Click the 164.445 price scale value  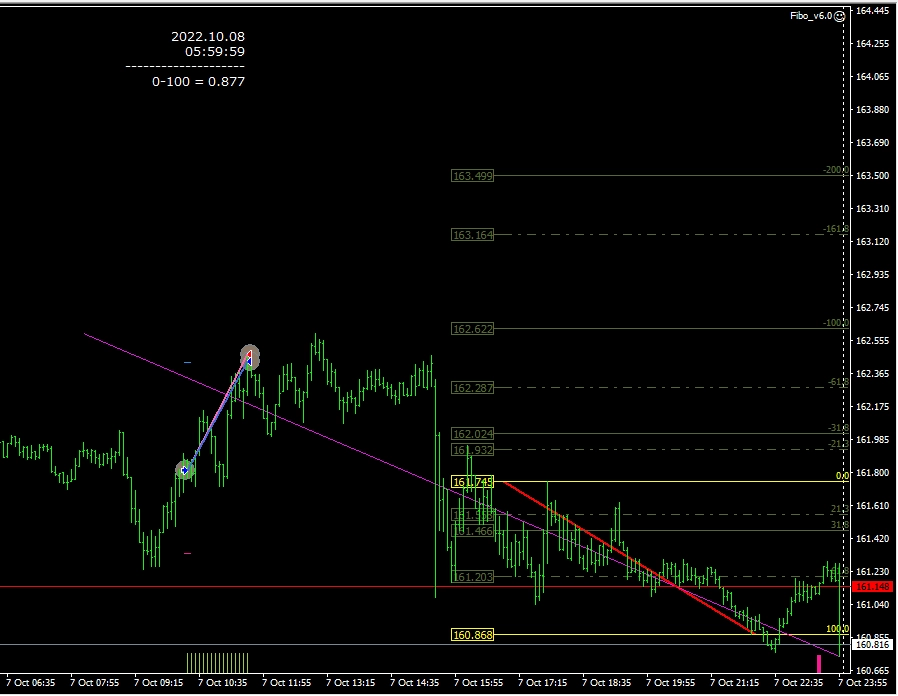click(x=872, y=10)
